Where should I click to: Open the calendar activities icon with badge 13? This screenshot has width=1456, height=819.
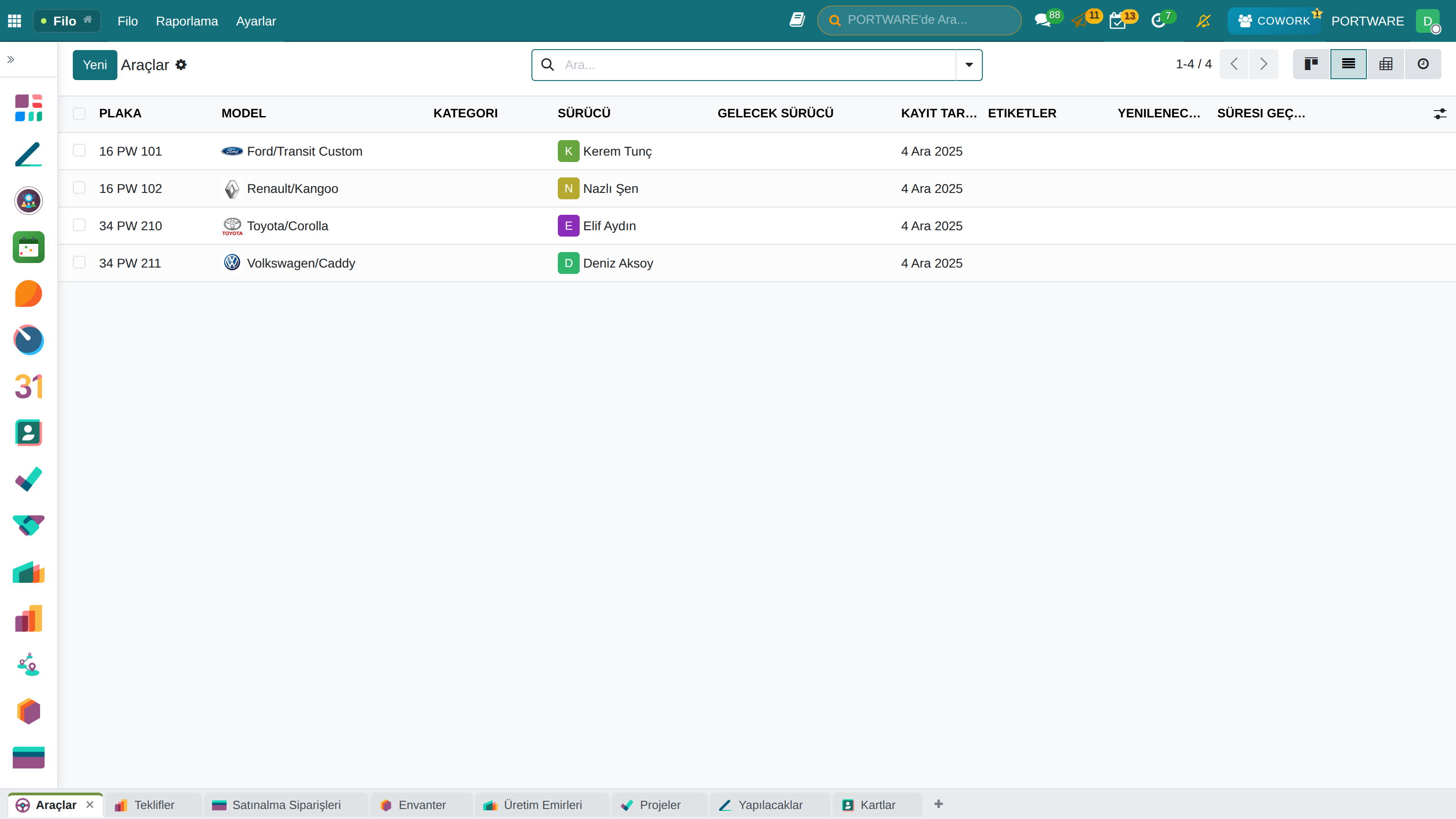coord(1117,21)
